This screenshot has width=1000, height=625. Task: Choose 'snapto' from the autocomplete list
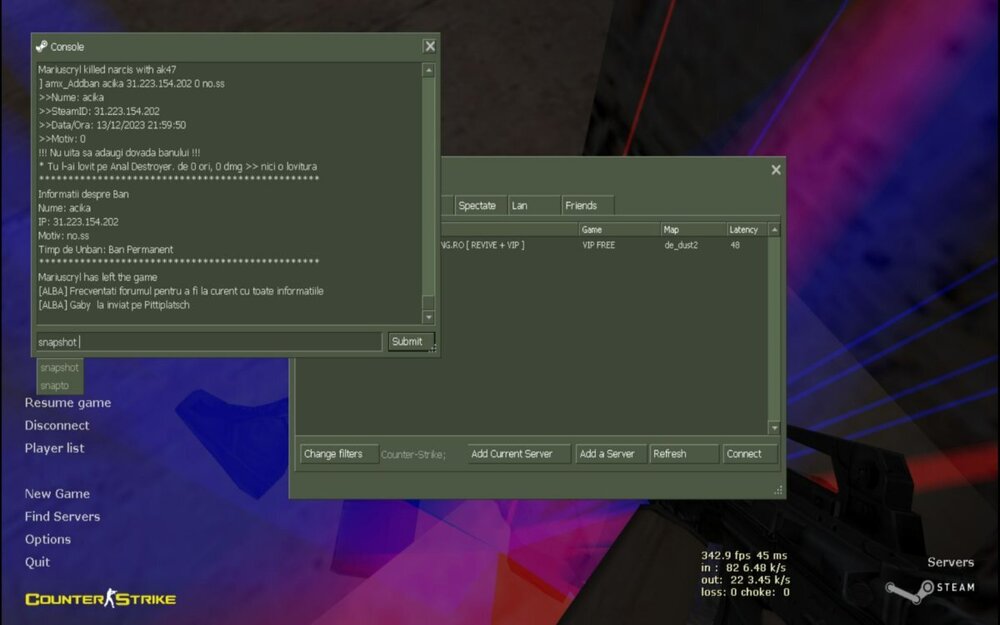(55, 385)
